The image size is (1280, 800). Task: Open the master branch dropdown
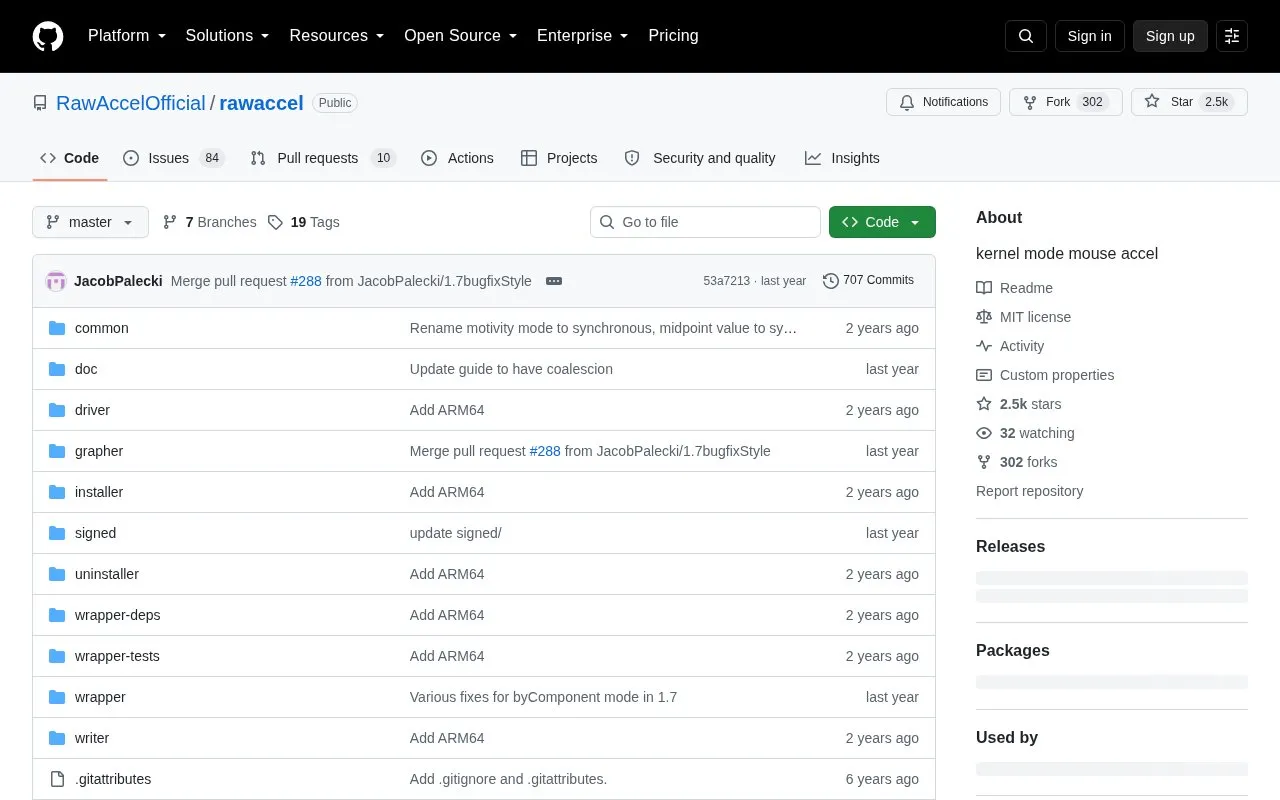point(90,222)
